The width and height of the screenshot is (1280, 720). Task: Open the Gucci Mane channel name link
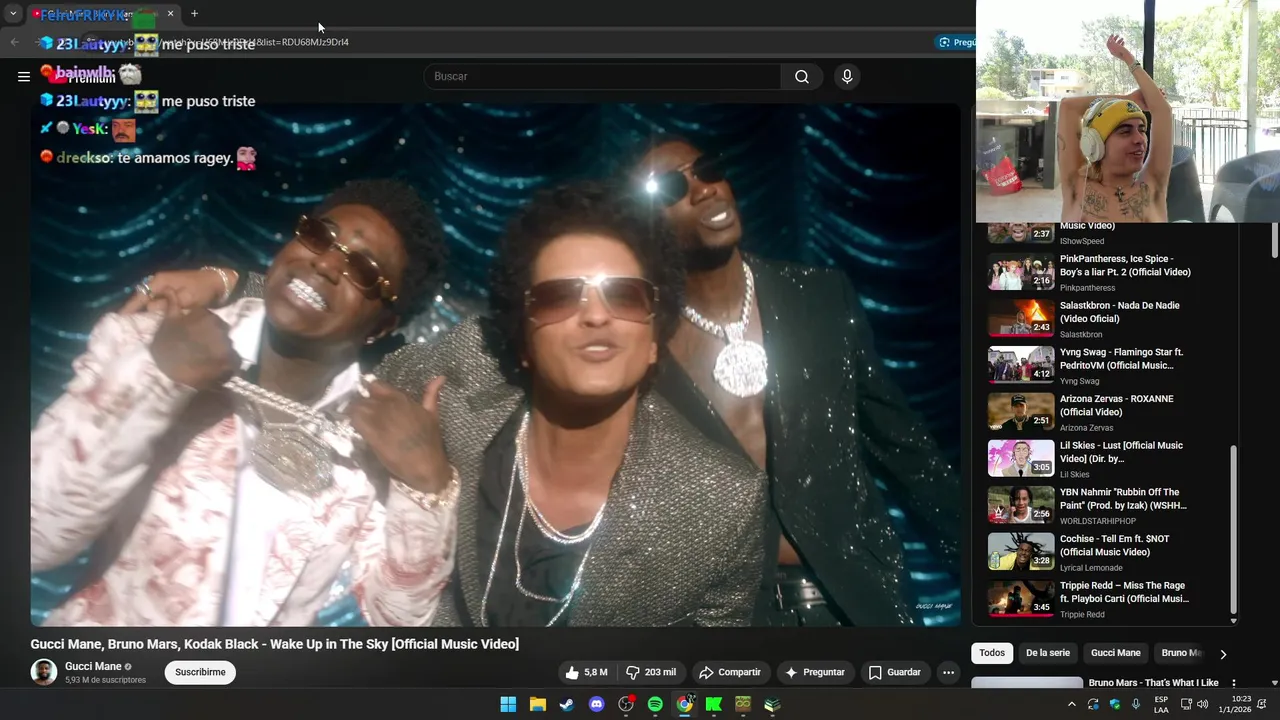coord(93,666)
